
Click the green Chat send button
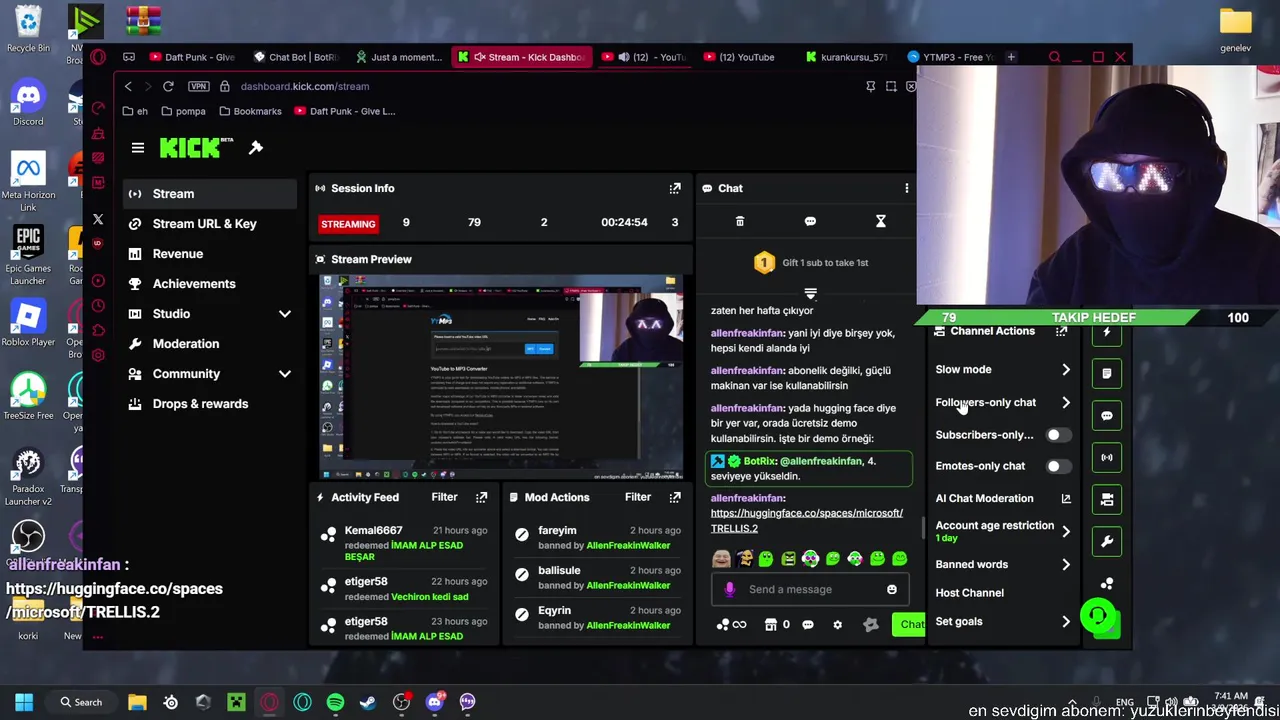tap(908, 625)
